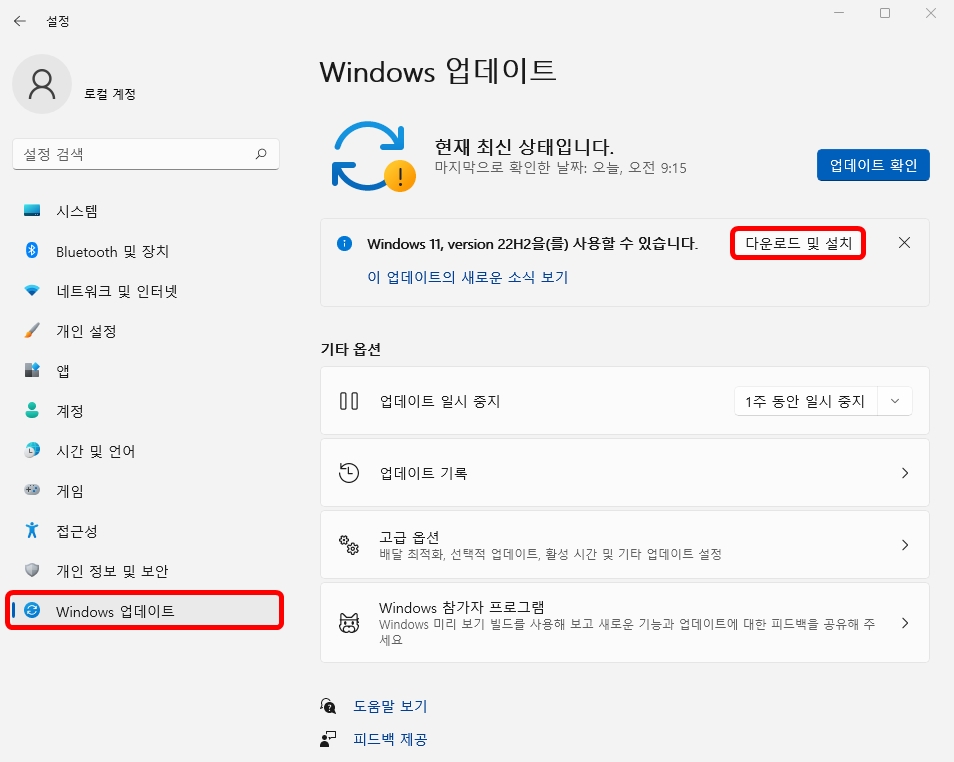This screenshot has height=762, width=954.
Task: Open 이 업데이트의 새로운 소식 보기 link
Action: tap(467, 277)
